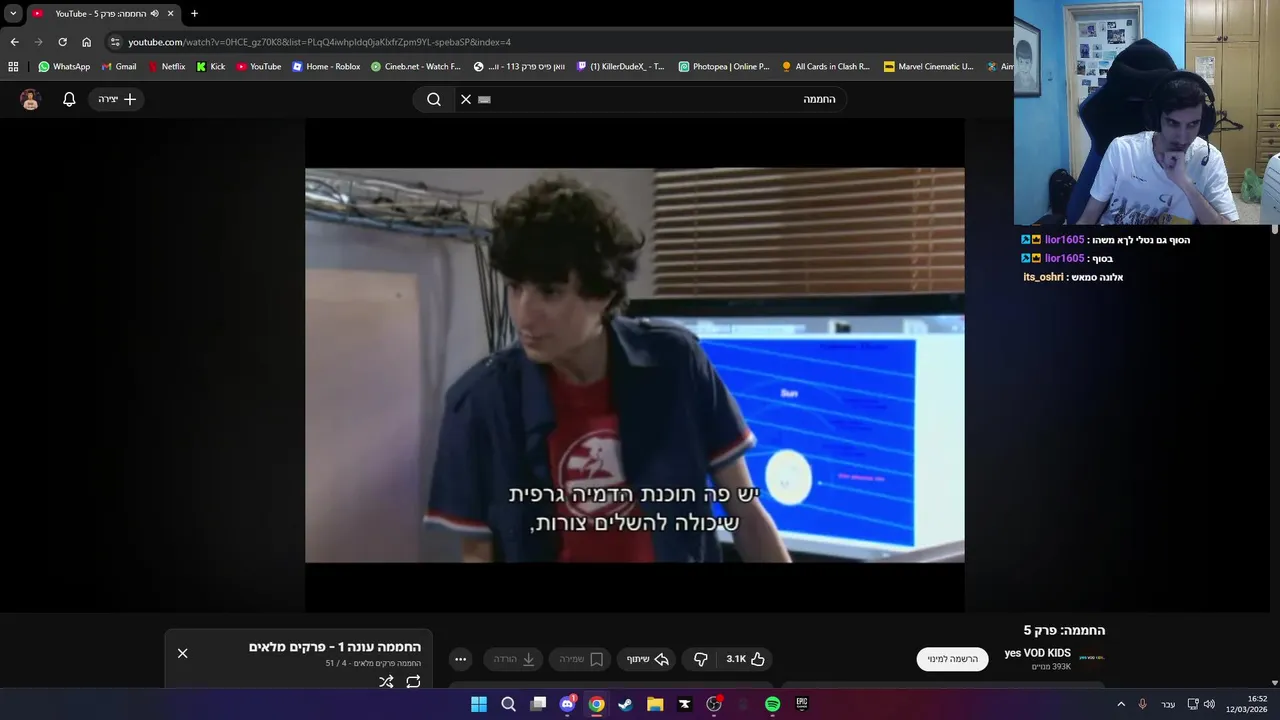Open the on-screen keyboard icon in search
Viewport: 1280px width, 720px height.
tap(485, 100)
